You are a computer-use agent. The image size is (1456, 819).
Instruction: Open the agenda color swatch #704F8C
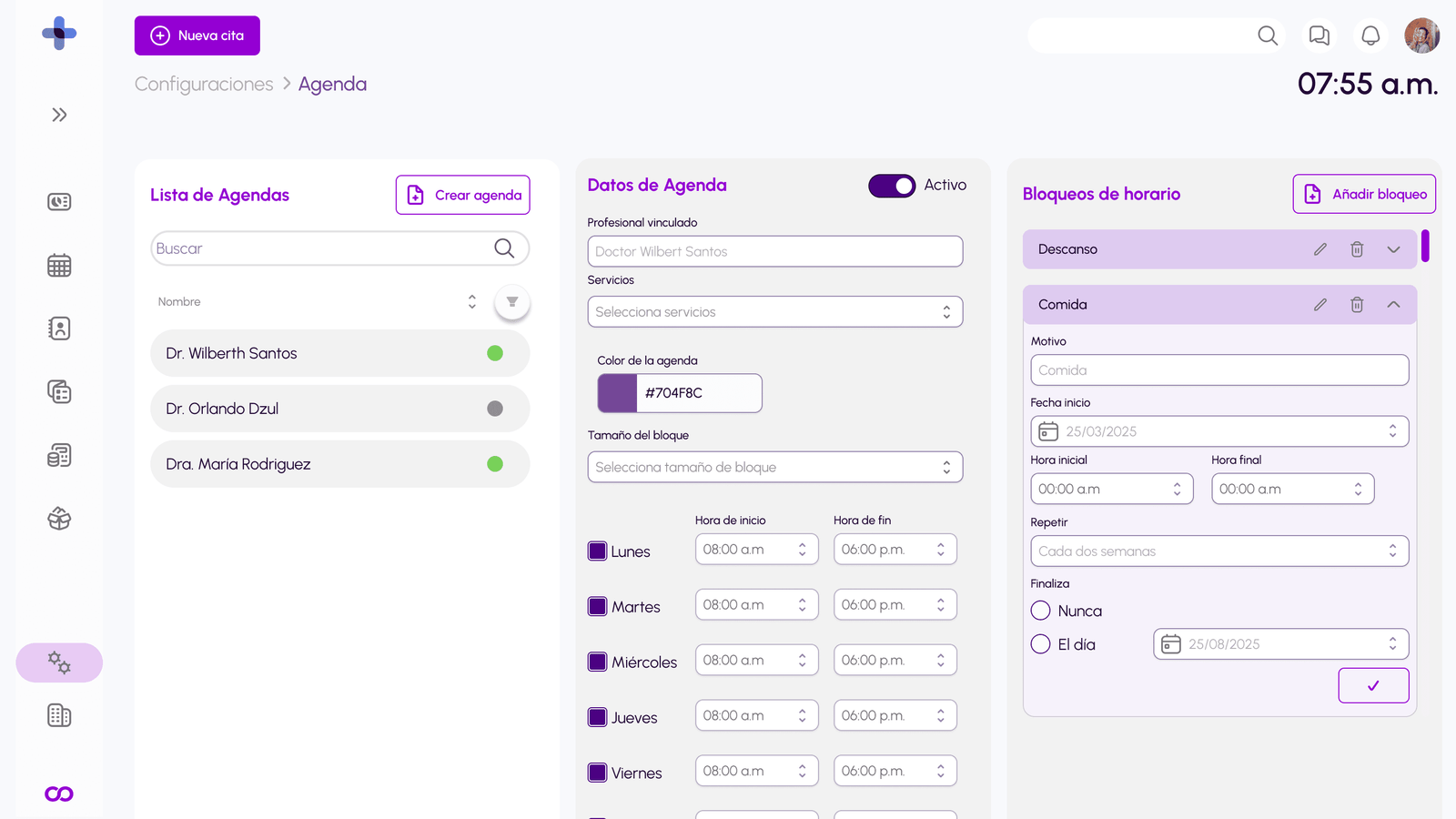click(615, 393)
